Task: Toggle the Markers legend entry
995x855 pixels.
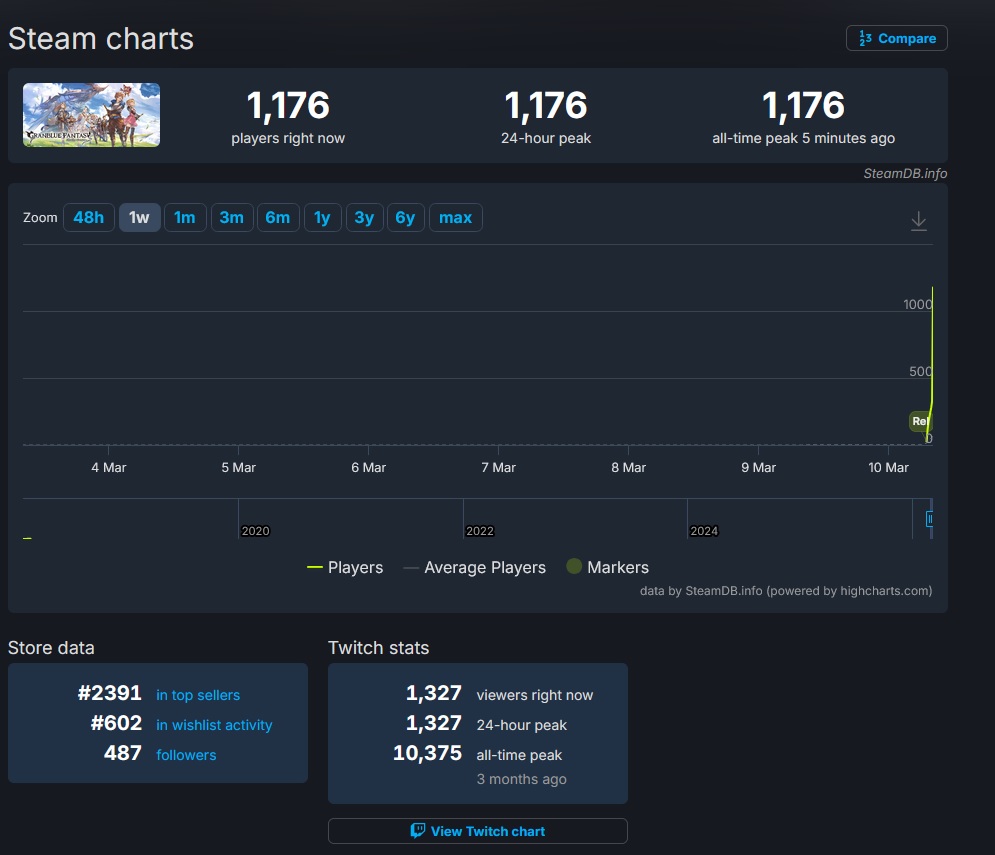Action: click(x=608, y=567)
